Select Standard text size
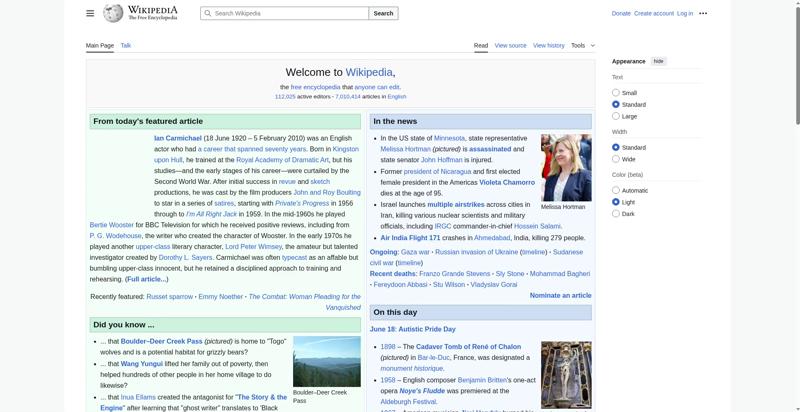This screenshot has width=800, height=412. click(616, 105)
